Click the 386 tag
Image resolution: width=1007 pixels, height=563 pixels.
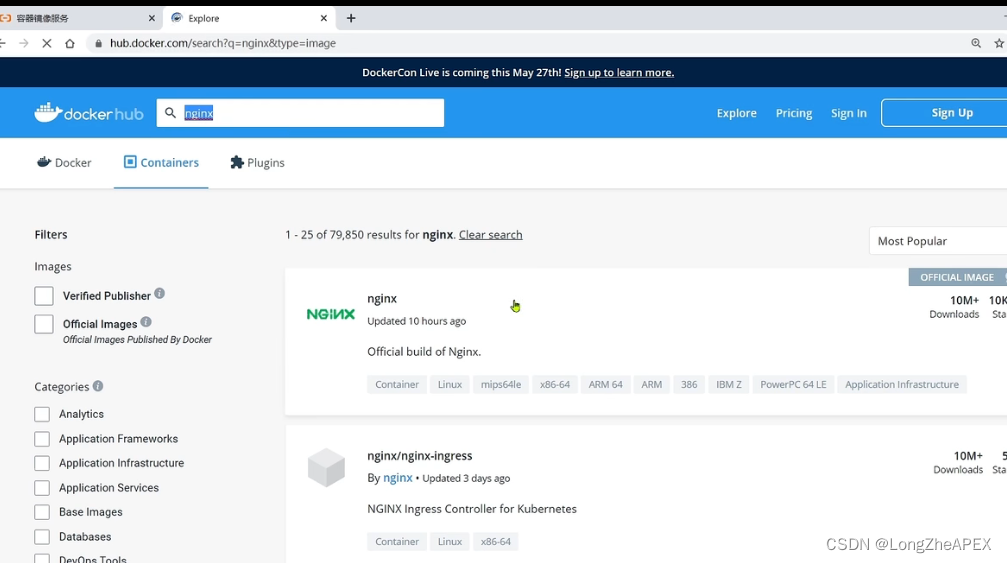[689, 385]
